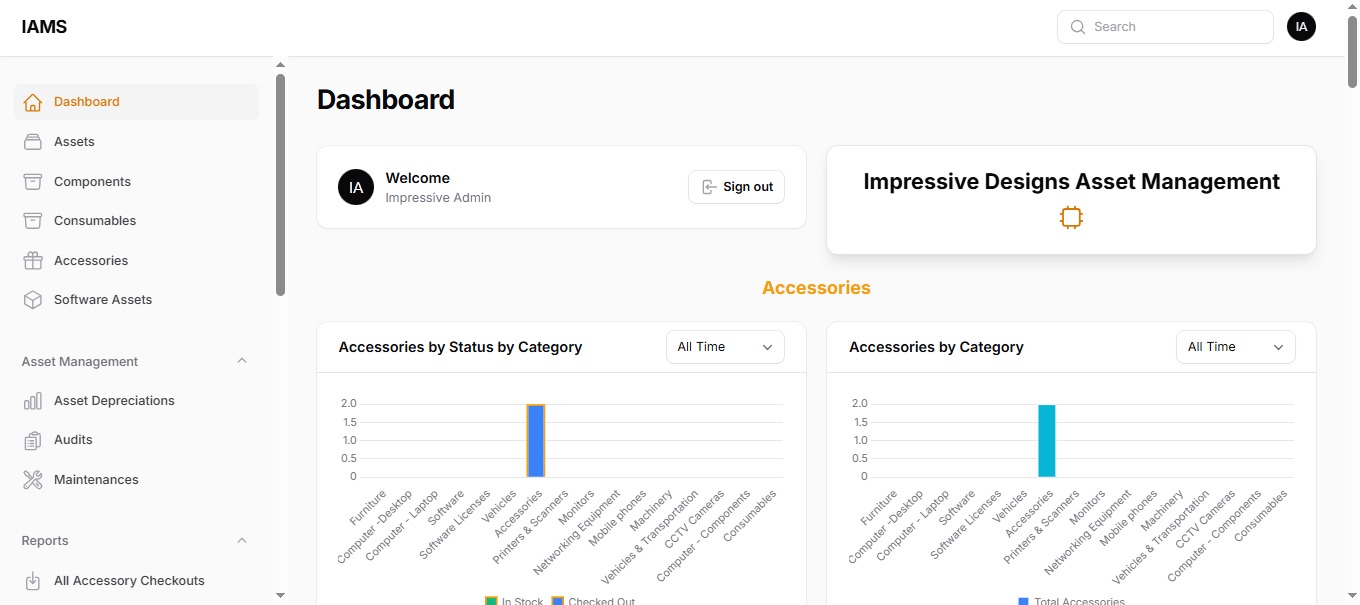
Task: Open the All Accessory Checkouts report
Action: (129, 581)
